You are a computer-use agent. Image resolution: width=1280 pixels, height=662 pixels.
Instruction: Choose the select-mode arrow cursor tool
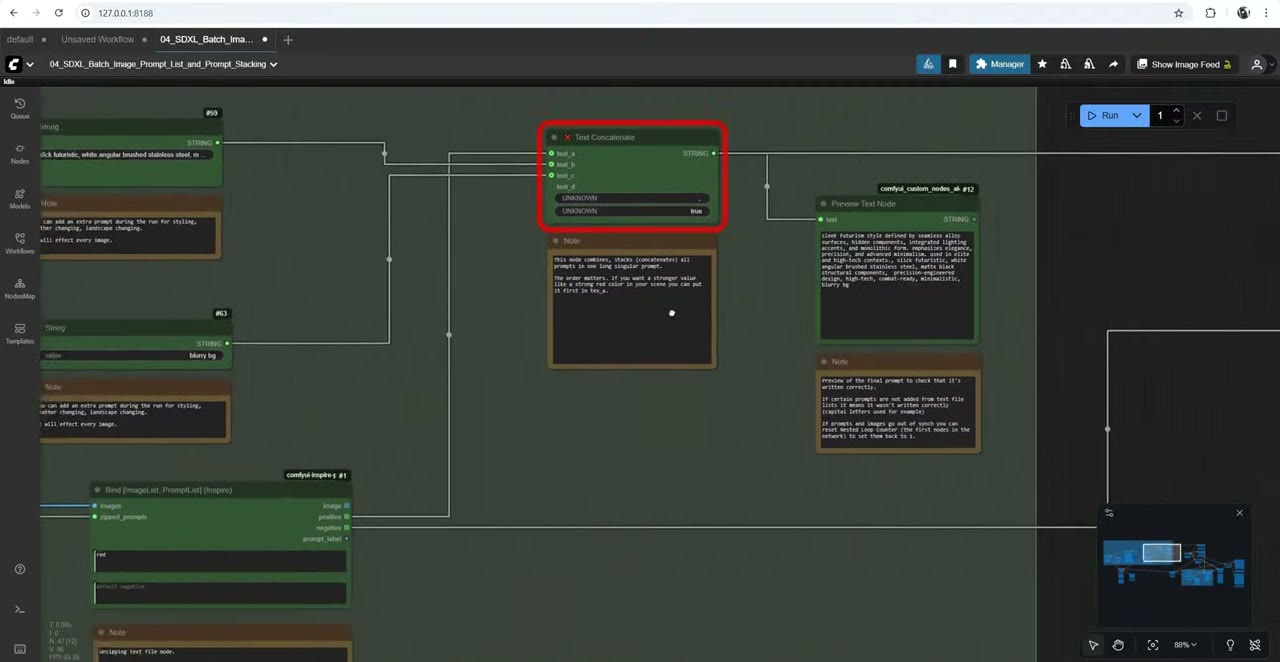(x=1093, y=645)
